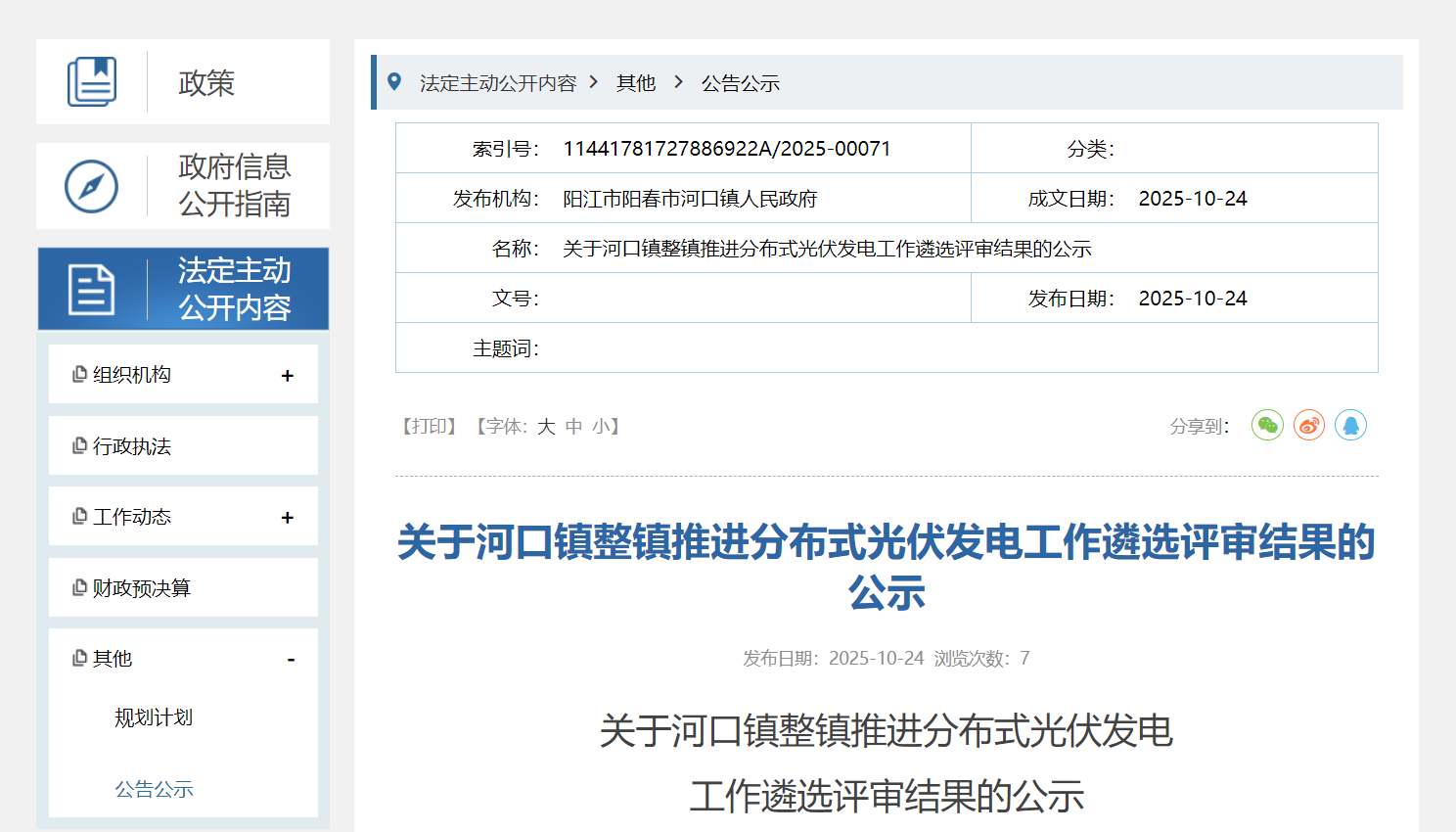The height and width of the screenshot is (832, 1456).
Task: Click the copy icon beside 行政执法
Action: (80, 446)
